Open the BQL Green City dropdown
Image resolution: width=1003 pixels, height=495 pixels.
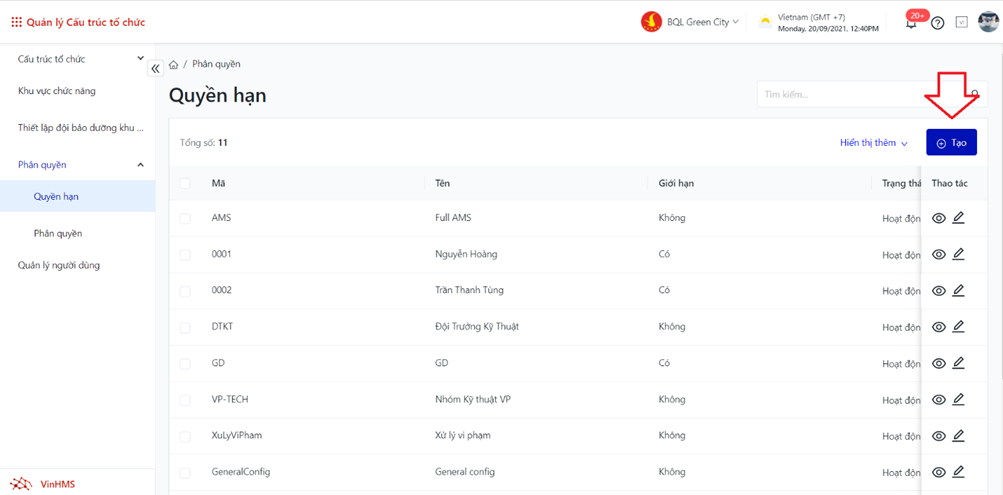(691, 22)
